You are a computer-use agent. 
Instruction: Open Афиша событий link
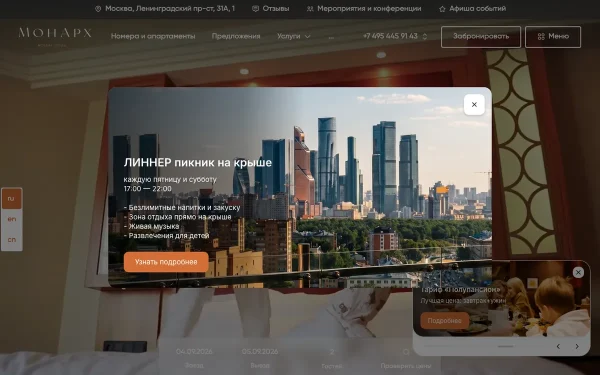pos(478,8)
